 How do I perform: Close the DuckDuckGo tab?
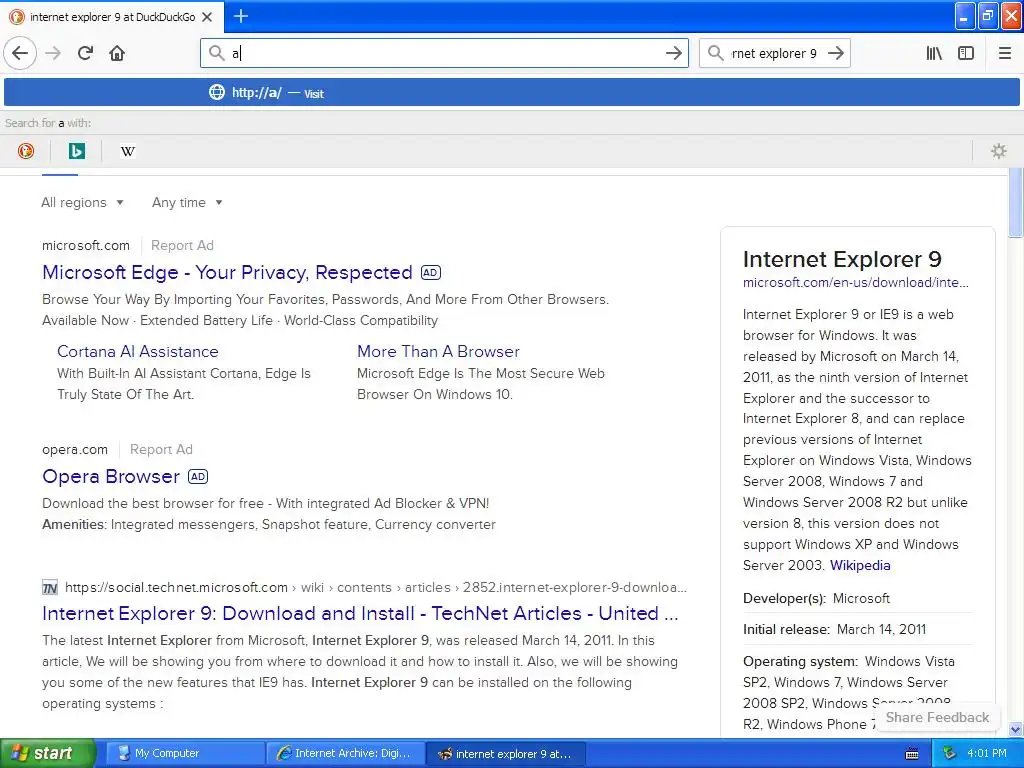207,17
